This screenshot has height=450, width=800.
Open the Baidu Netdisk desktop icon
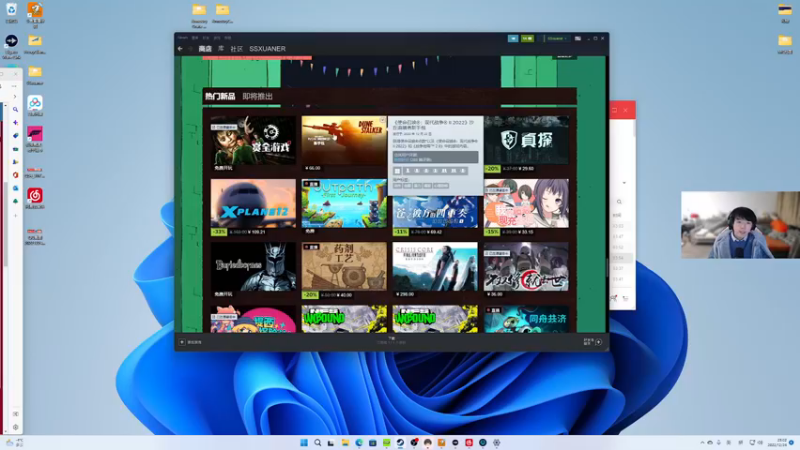point(35,106)
